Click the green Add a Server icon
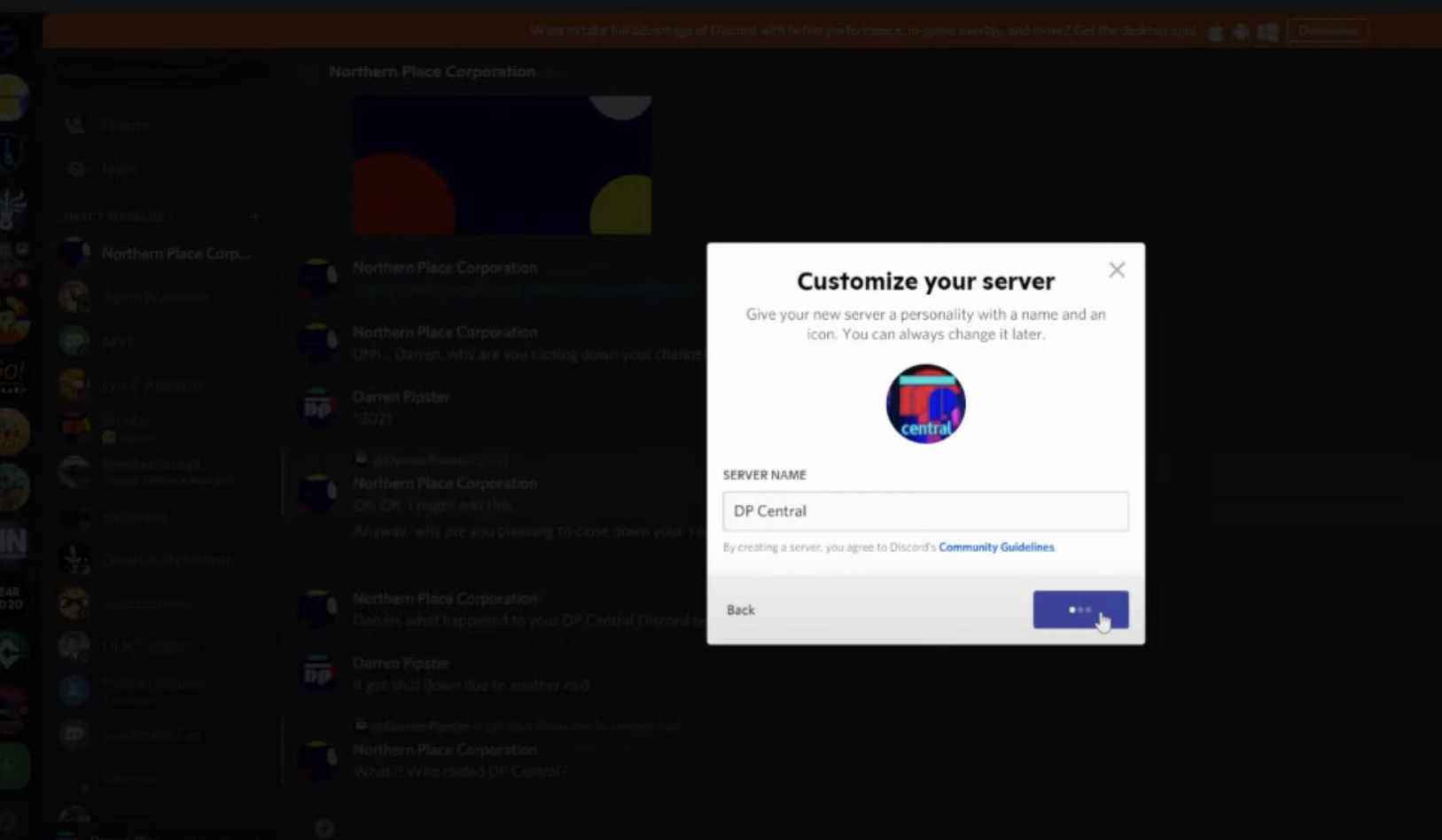Image resolution: width=1442 pixels, height=840 pixels. tap(12, 765)
